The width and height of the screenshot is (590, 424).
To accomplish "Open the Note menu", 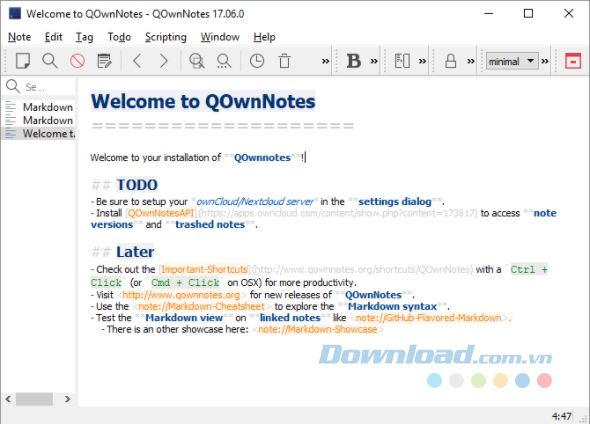I will 20,37.
